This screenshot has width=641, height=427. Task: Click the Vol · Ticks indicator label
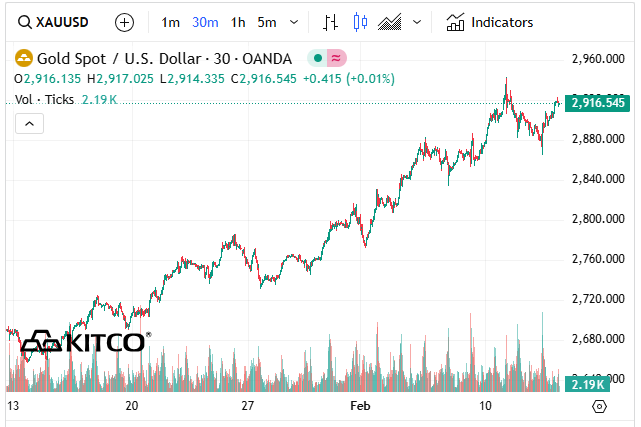(x=46, y=99)
